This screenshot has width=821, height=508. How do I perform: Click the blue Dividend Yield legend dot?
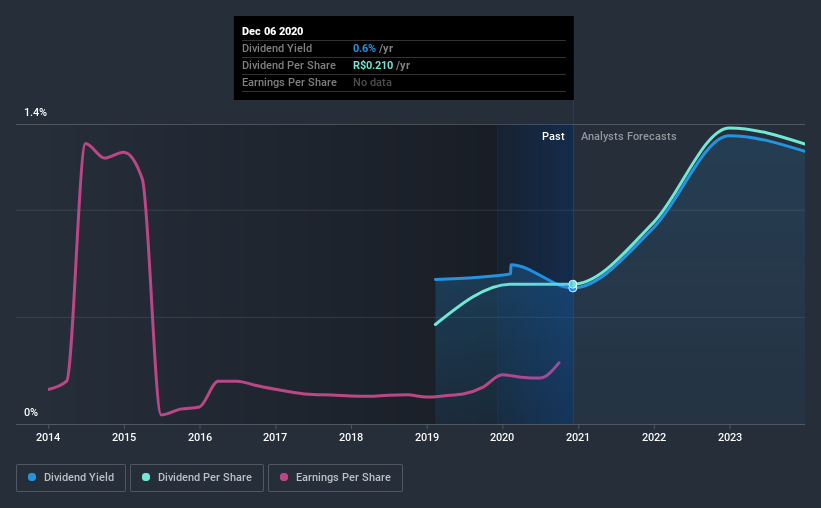click(32, 477)
